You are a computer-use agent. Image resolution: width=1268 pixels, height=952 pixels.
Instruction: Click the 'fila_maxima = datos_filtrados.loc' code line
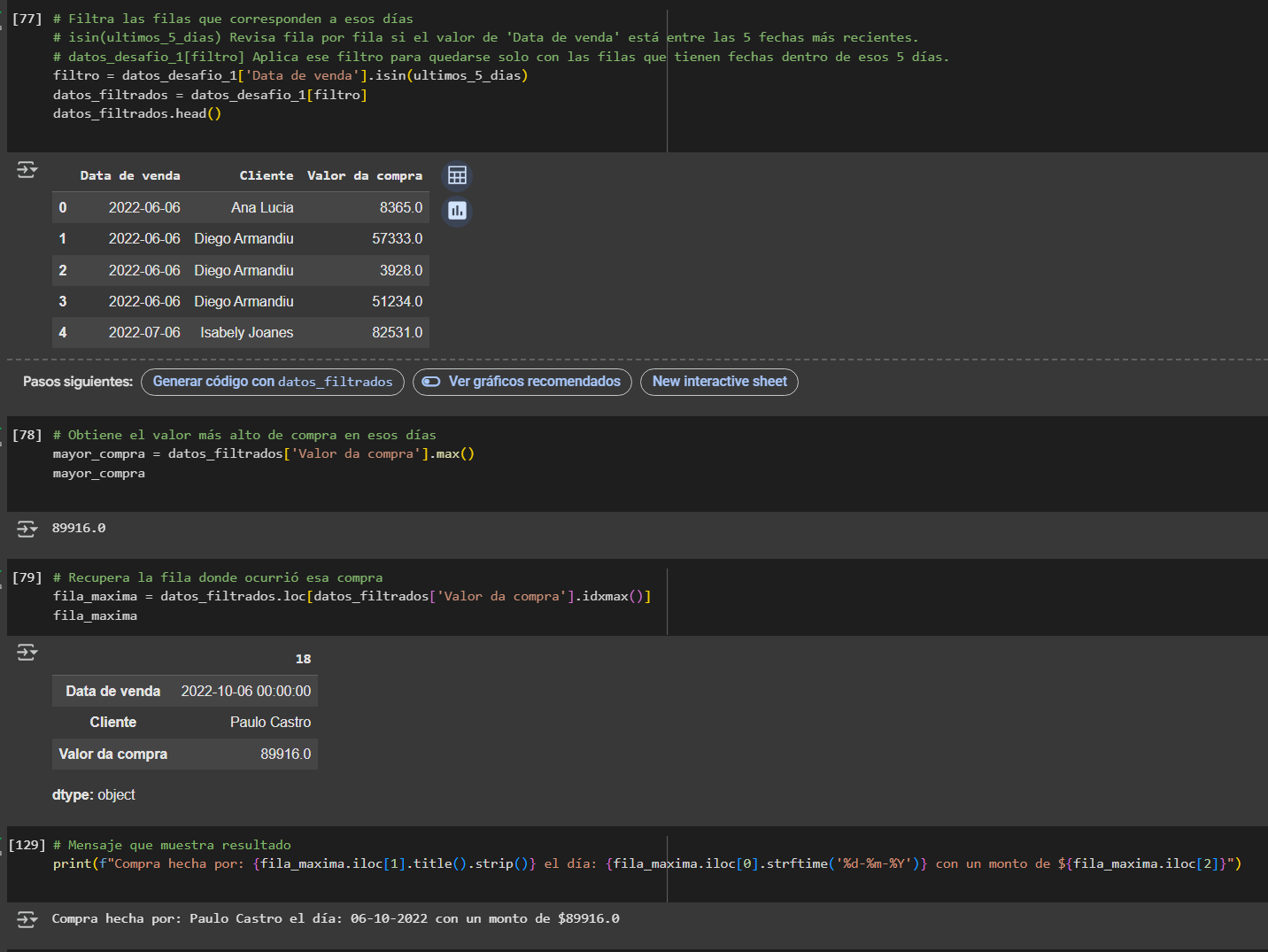(352, 596)
